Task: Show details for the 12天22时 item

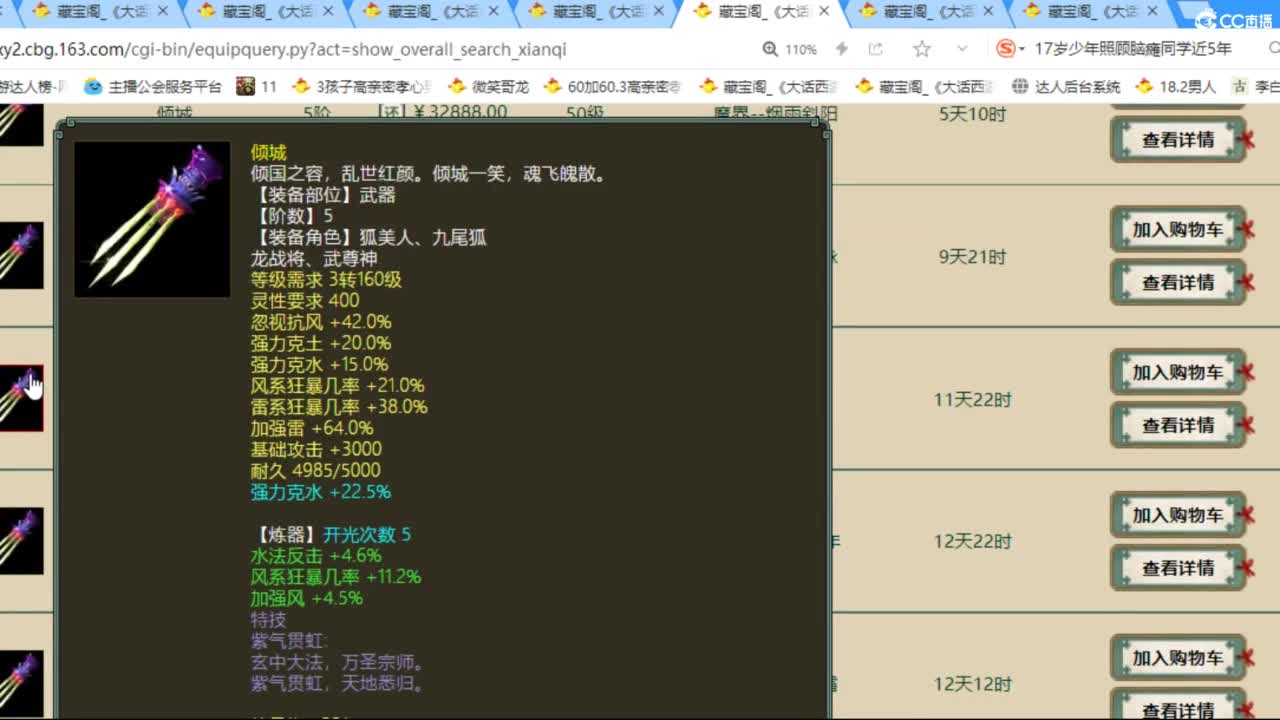Action: (x=1178, y=568)
